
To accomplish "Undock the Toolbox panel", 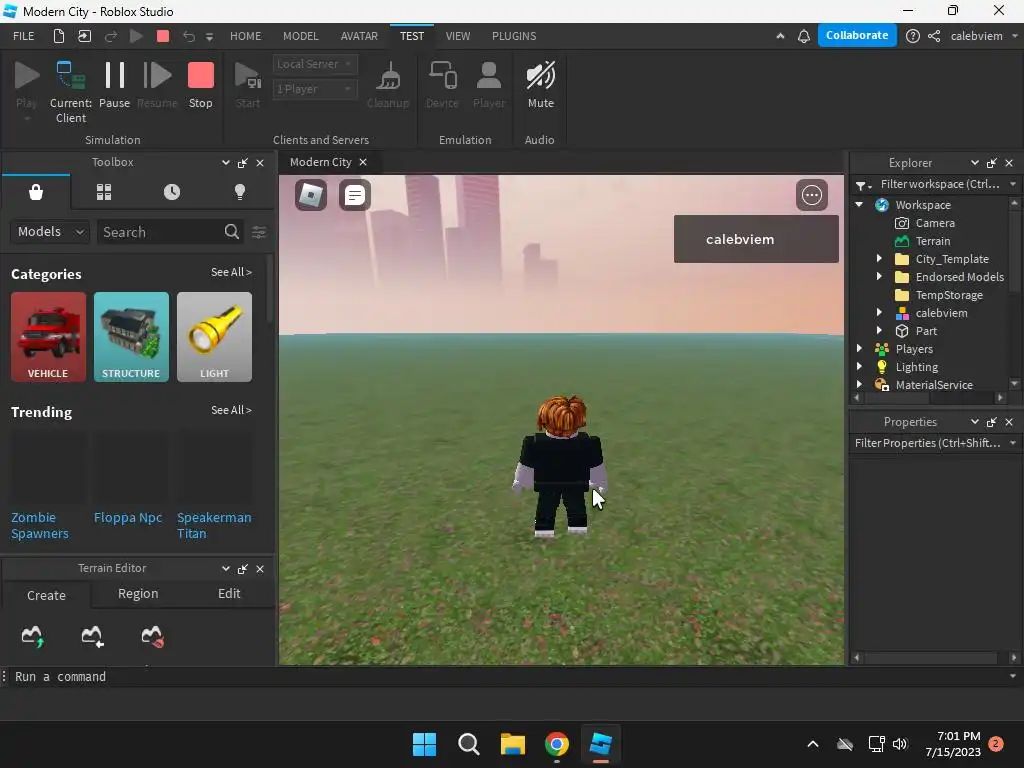I will click(x=242, y=163).
